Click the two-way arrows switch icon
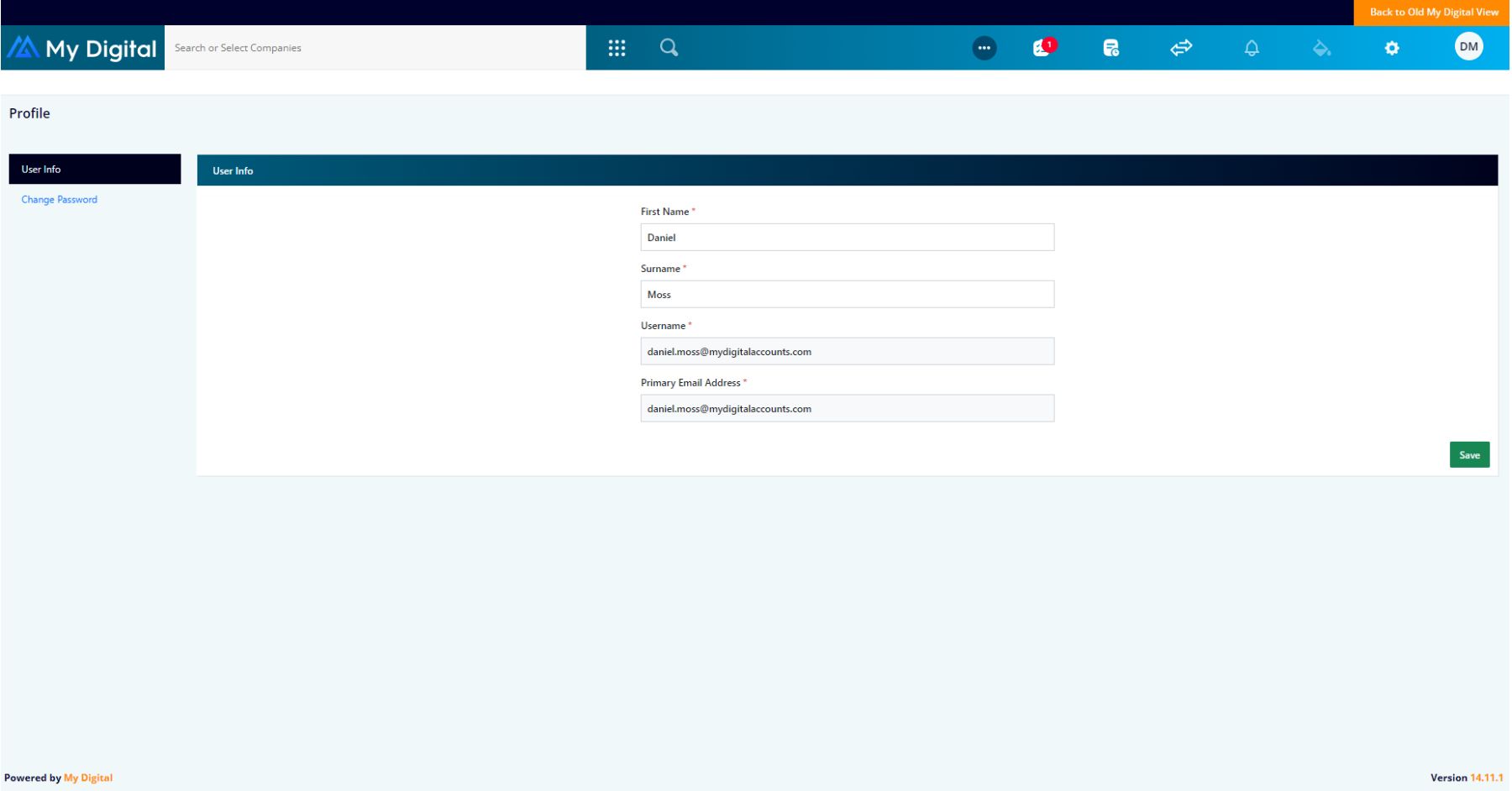 (x=1181, y=48)
